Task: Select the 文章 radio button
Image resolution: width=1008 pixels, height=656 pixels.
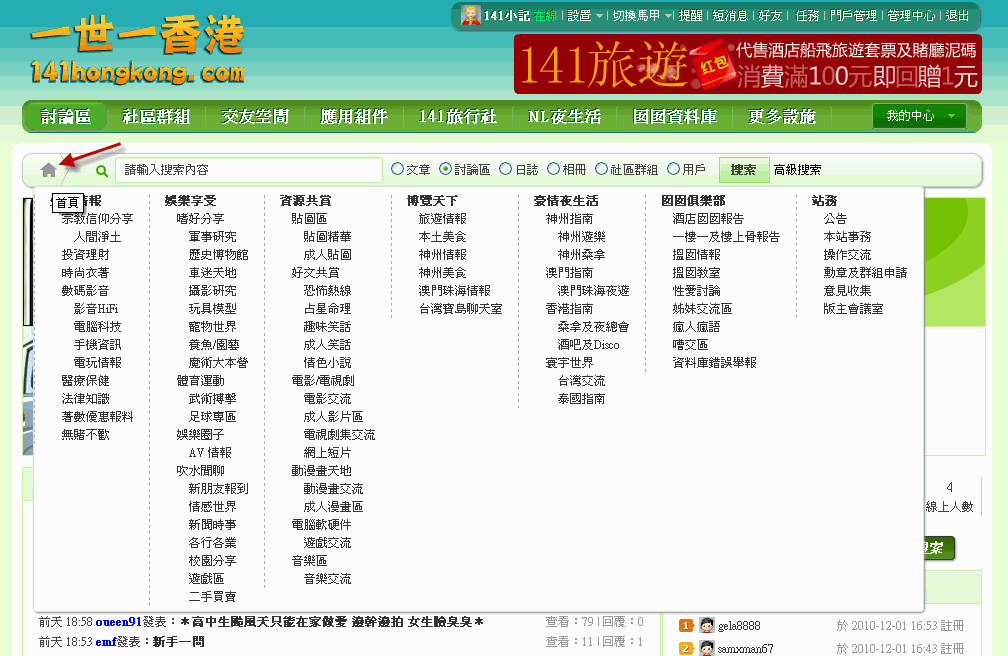Action: click(398, 170)
